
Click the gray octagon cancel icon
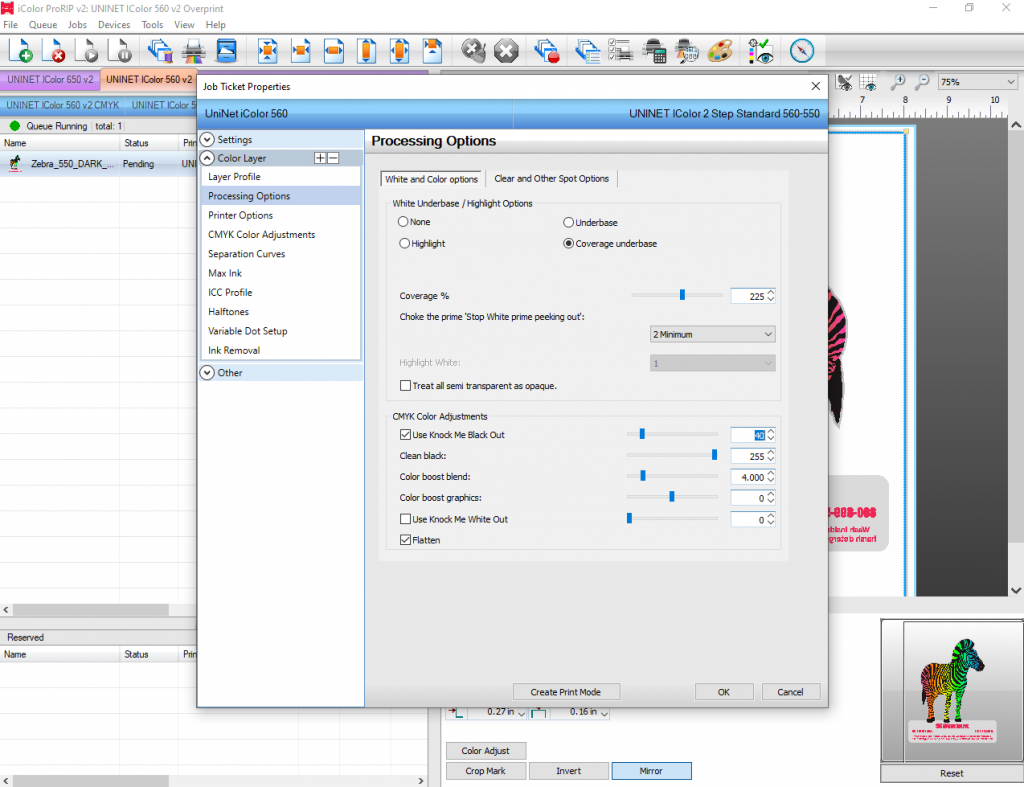click(506, 50)
